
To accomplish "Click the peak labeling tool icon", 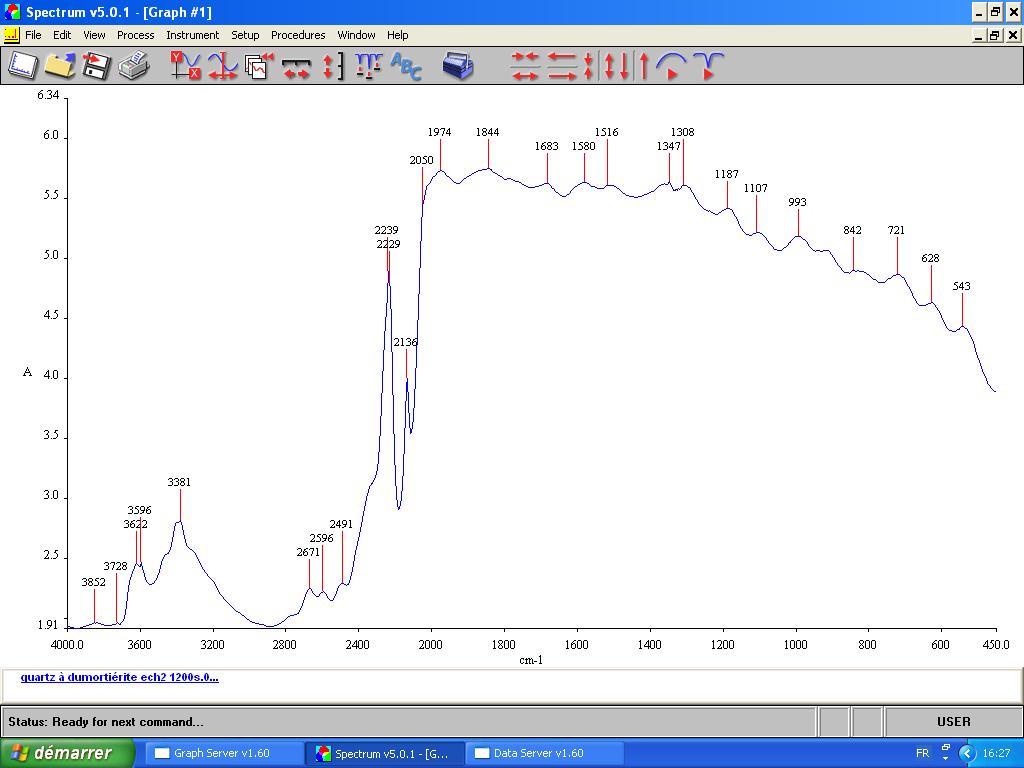I will tap(368, 67).
